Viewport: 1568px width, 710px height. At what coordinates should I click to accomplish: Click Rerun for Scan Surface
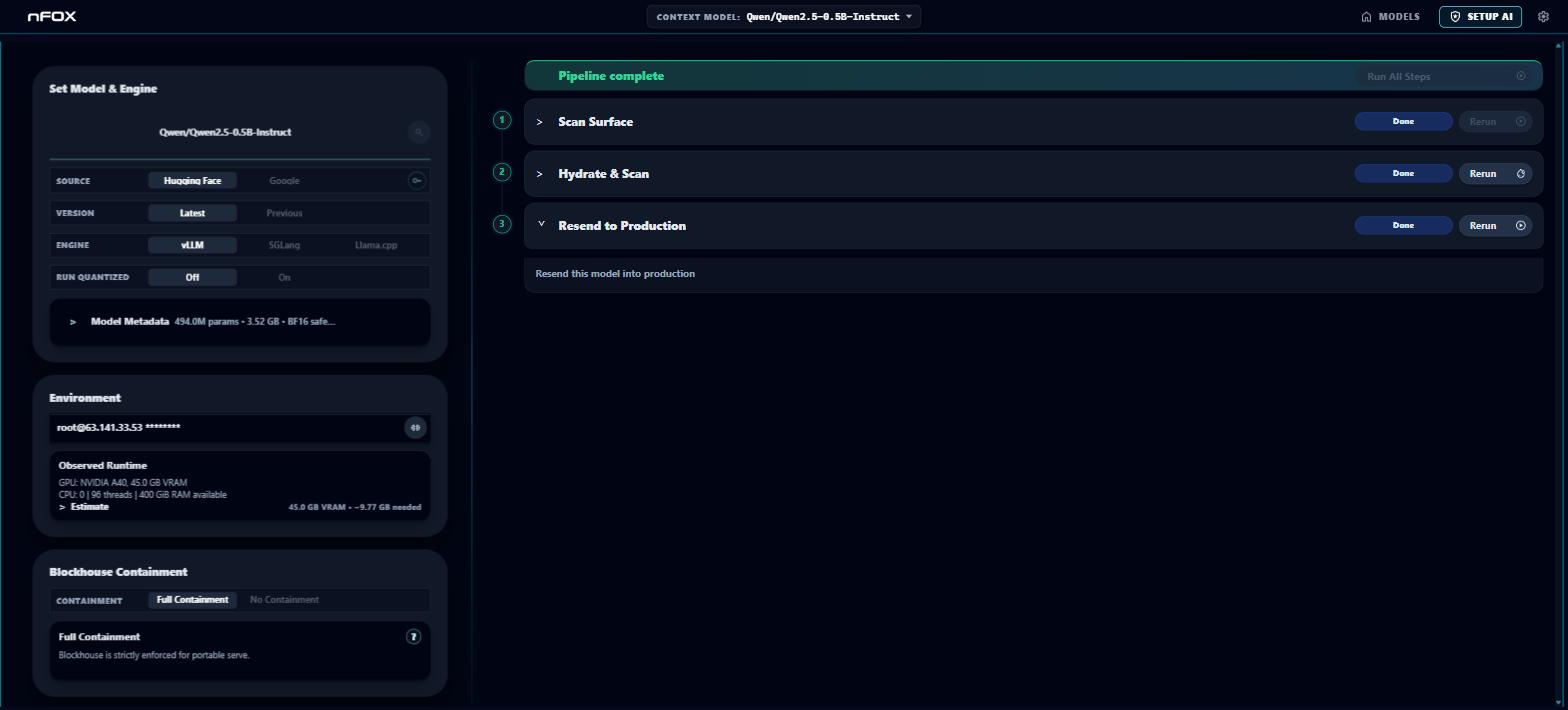pyautogui.click(x=1495, y=121)
